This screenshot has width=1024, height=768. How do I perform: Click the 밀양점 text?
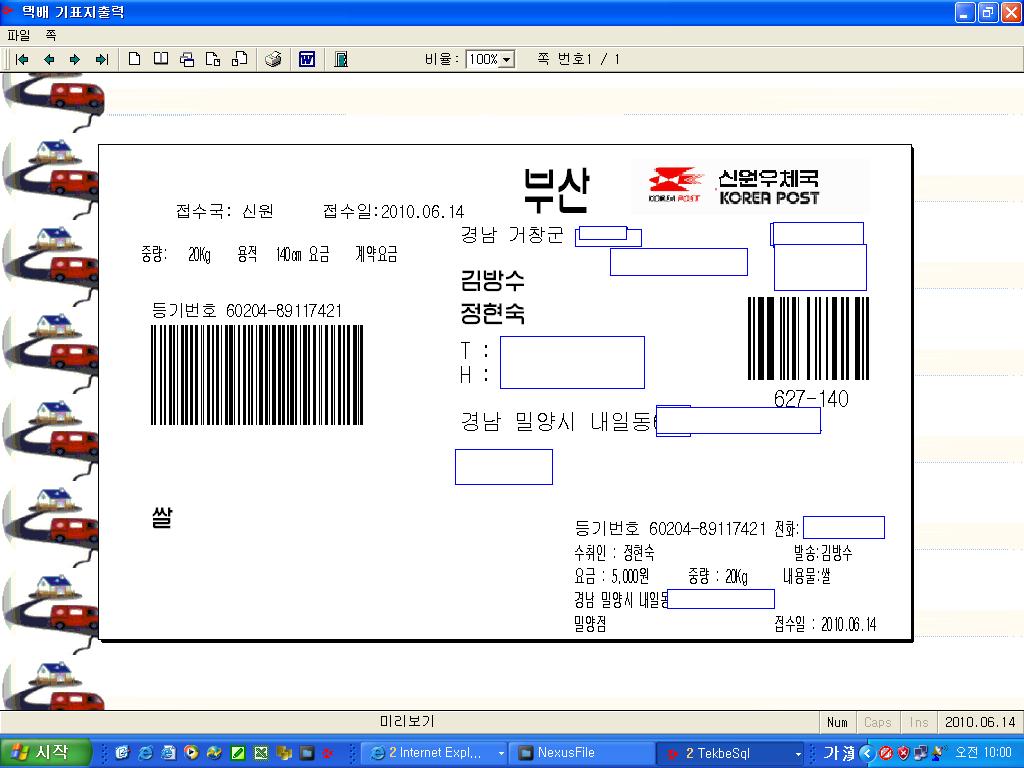pos(590,624)
